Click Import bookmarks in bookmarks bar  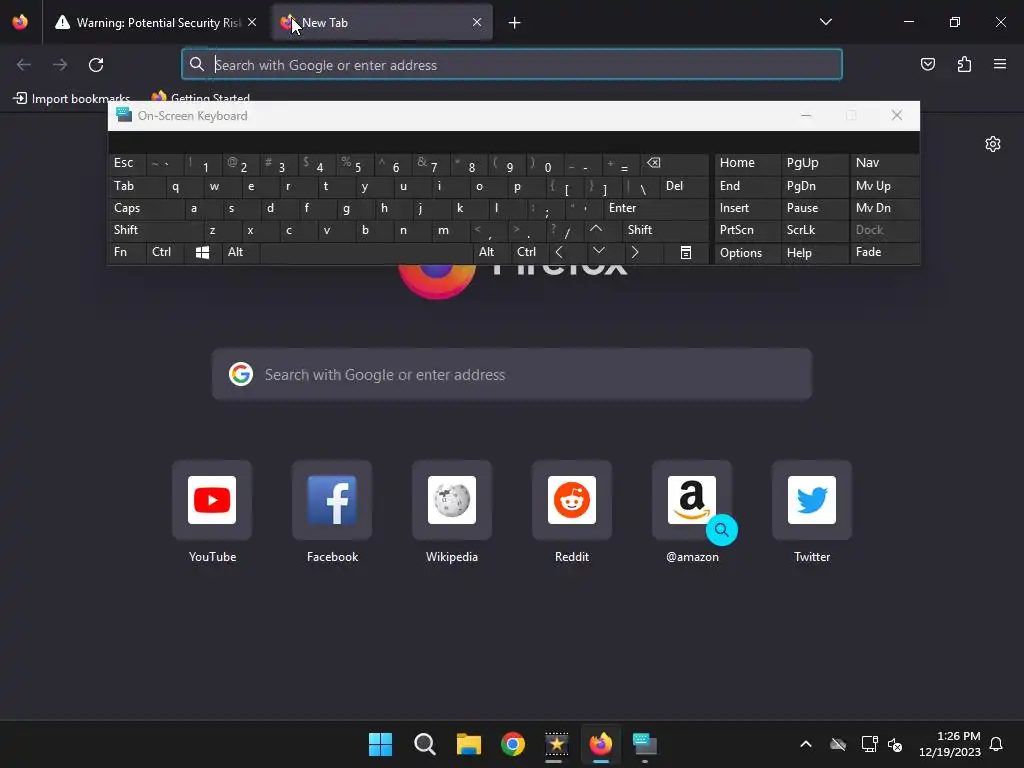pos(72,99)
